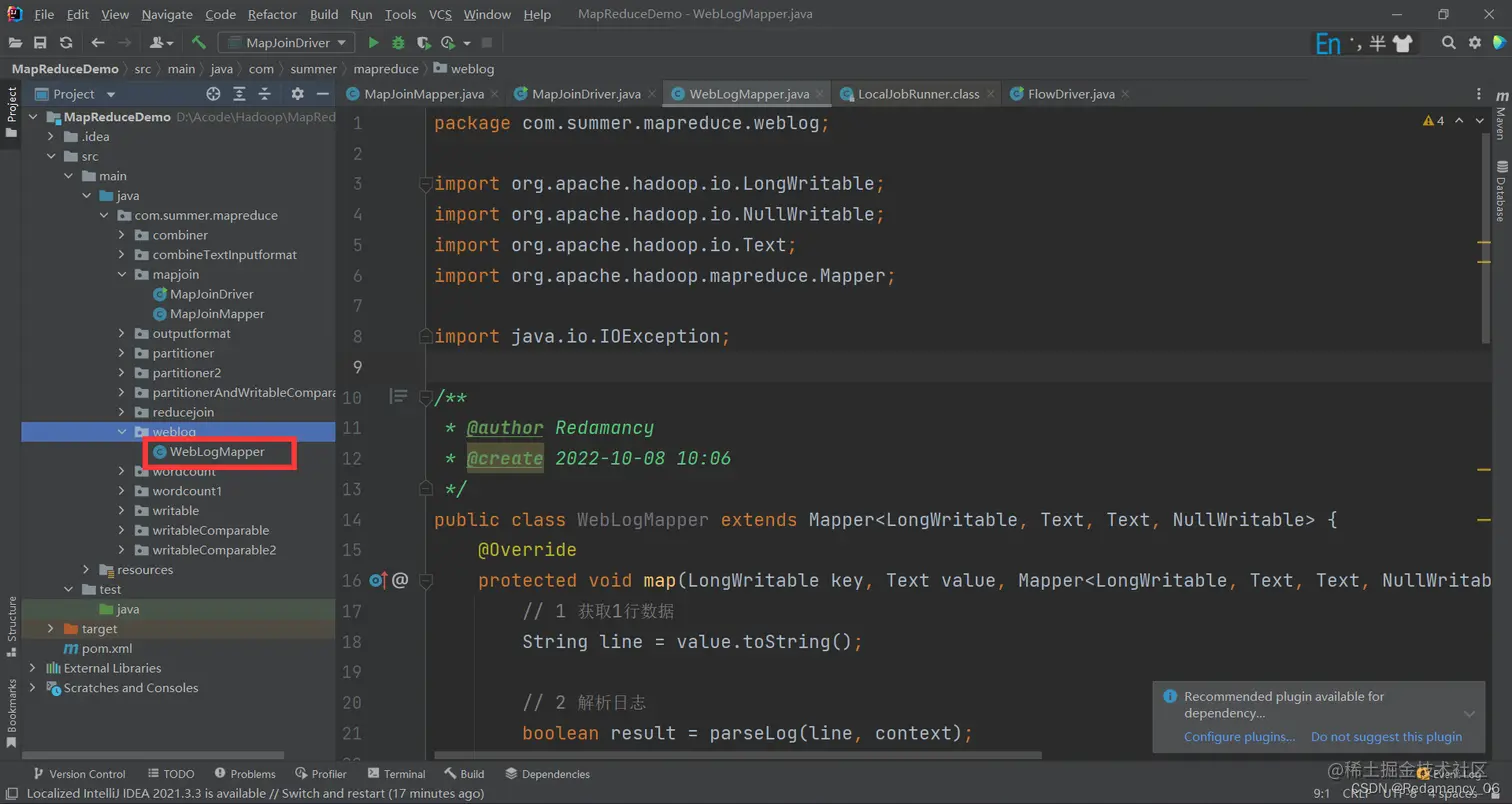Close the MapJoinDriver.java tab
The height and width of the screenshot is (804, 1512).
(x=652, y=94)
